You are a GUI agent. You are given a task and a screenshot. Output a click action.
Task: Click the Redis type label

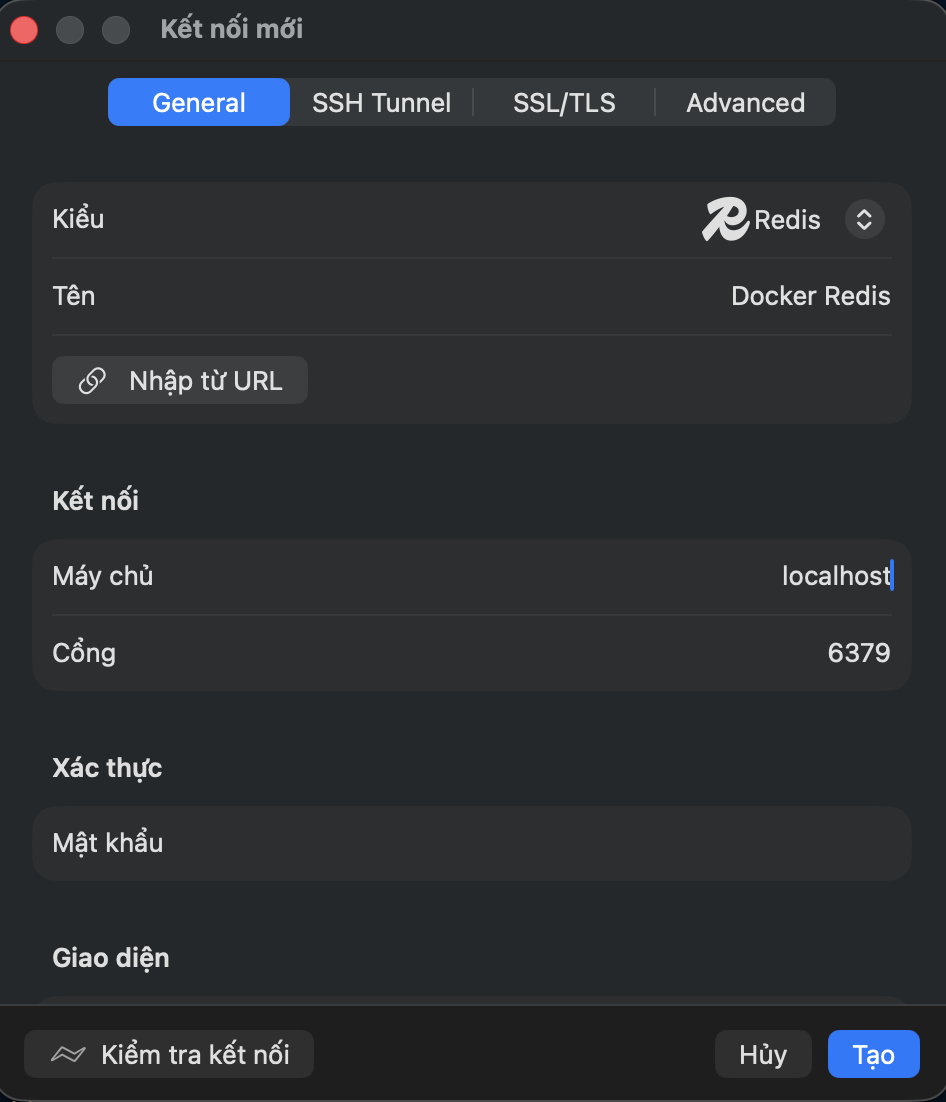(x=787, y=220)
